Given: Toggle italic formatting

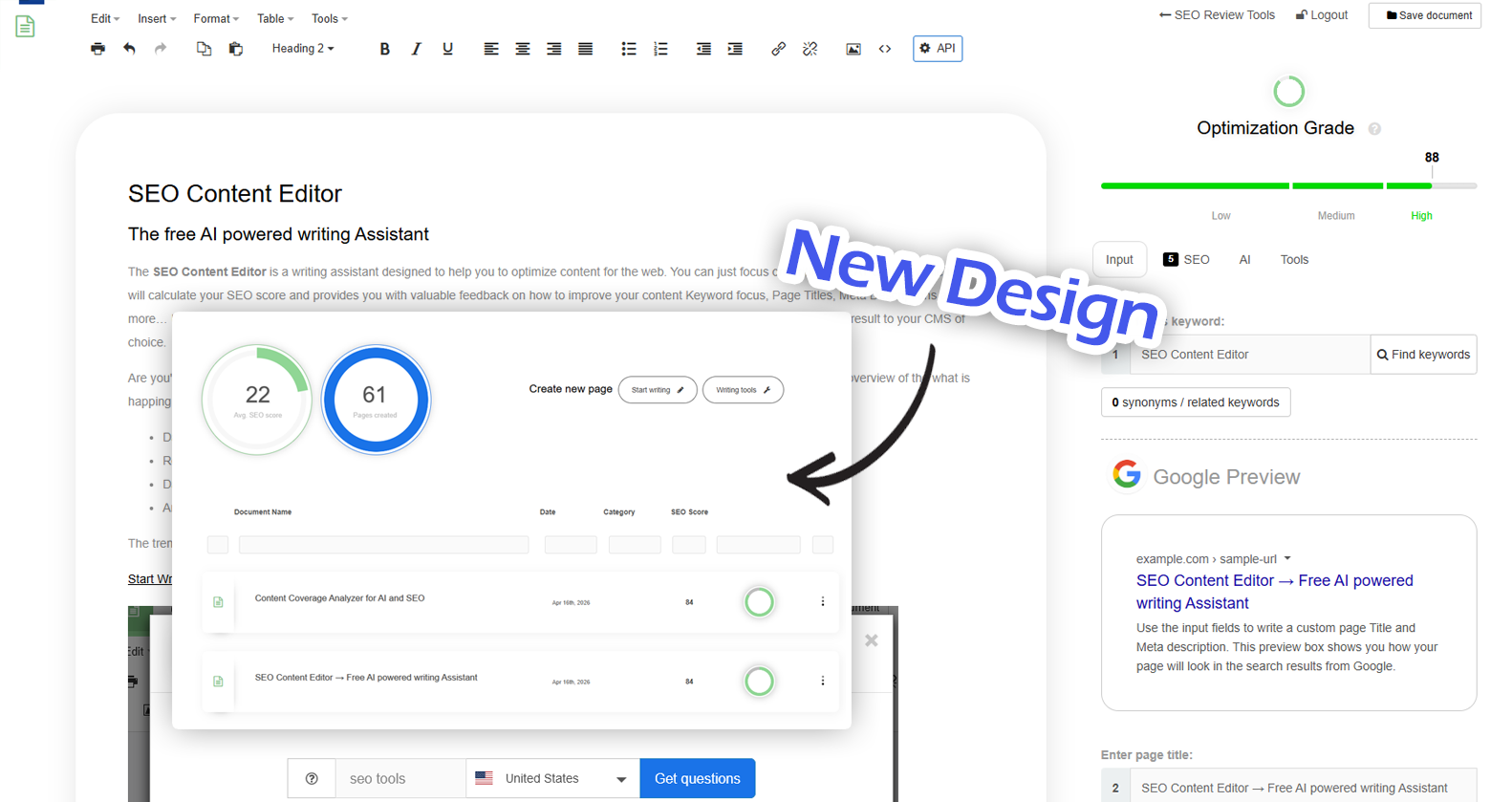Looking at the screenshot, I should pyautogui.click(x=416, y=49).
